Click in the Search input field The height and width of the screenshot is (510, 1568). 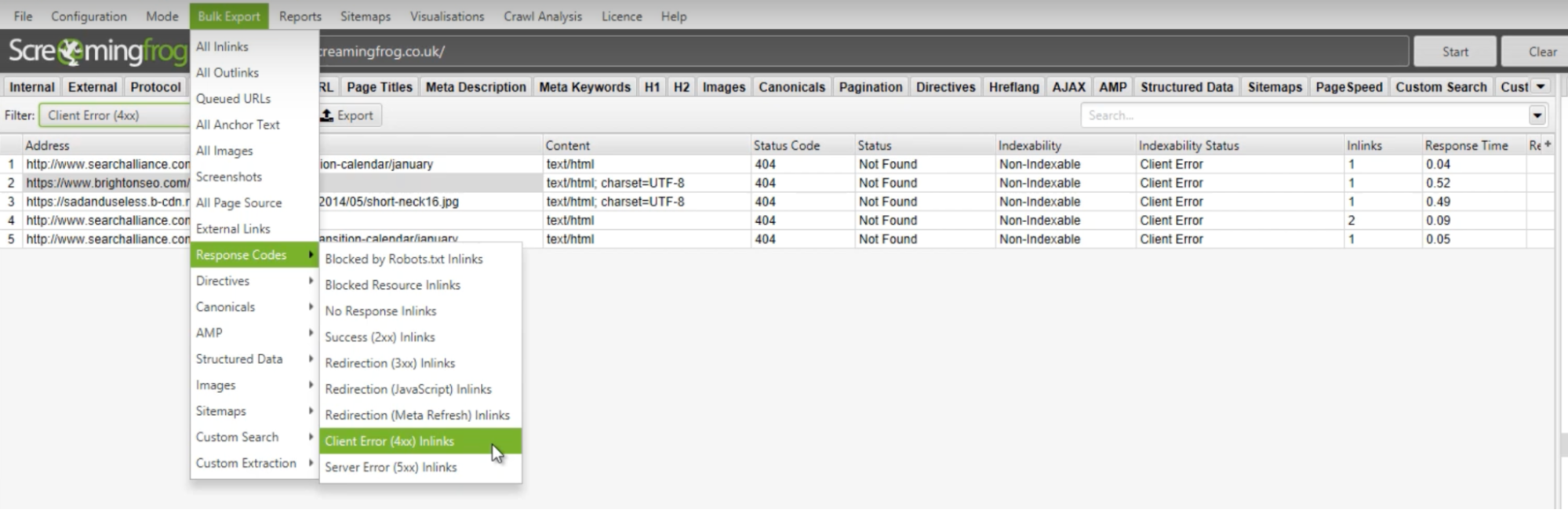pyautogui.click(x=1302, y=115)
